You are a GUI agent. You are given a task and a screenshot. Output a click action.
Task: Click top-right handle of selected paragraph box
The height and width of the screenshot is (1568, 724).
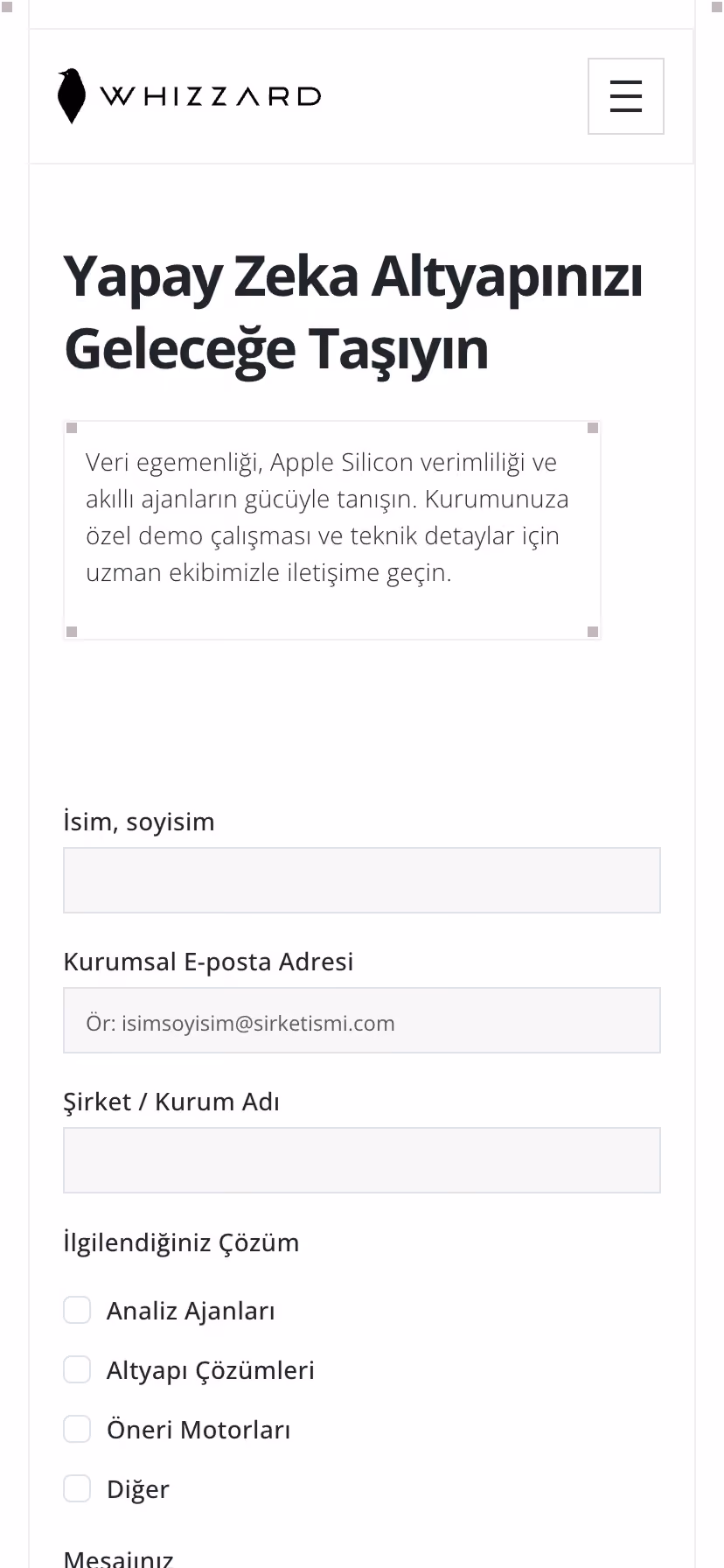[x=593, y=428]
